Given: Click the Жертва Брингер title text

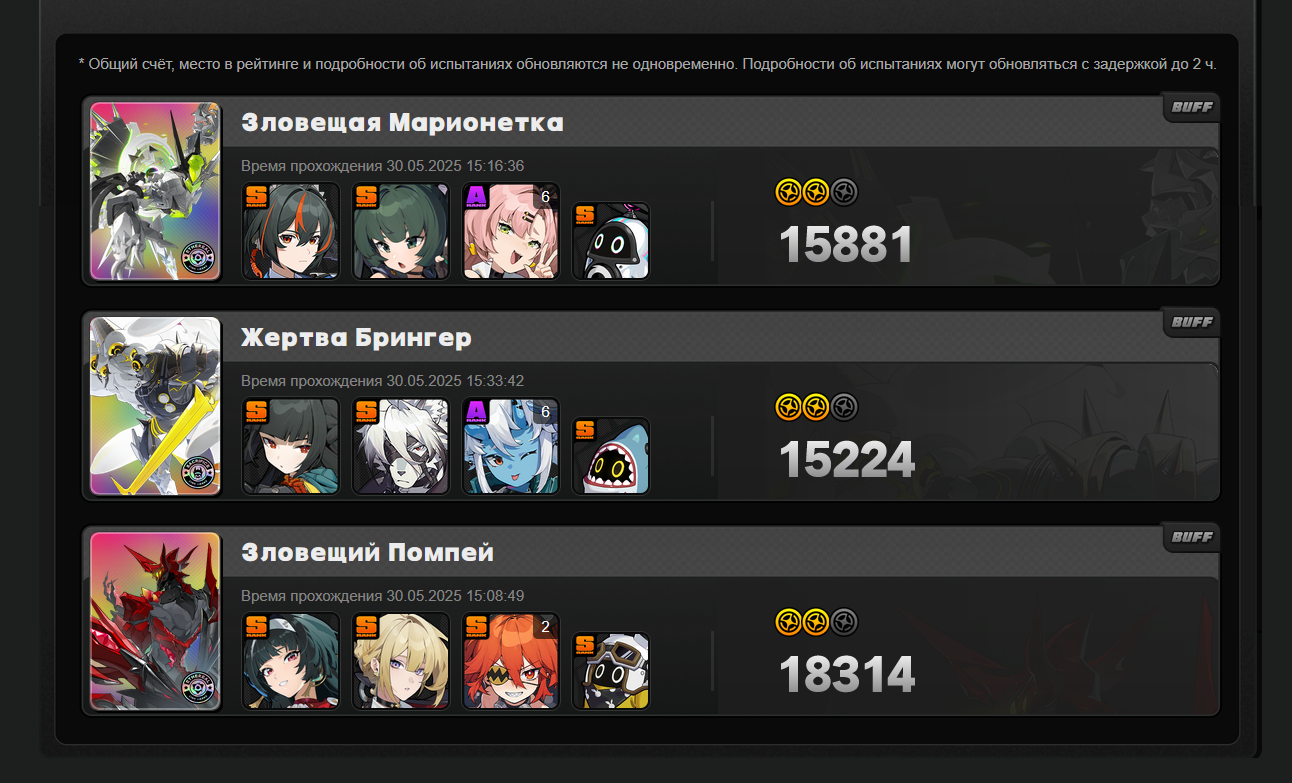Looking at the screenshot, I should pyautogui.click(x=356, y=338).
